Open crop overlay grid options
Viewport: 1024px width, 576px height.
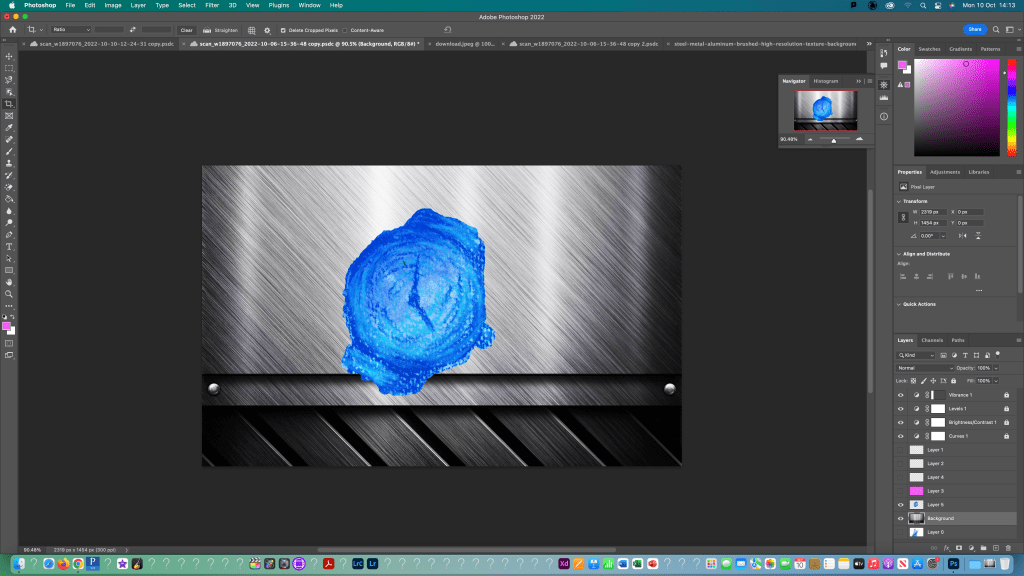click(251, 30)
